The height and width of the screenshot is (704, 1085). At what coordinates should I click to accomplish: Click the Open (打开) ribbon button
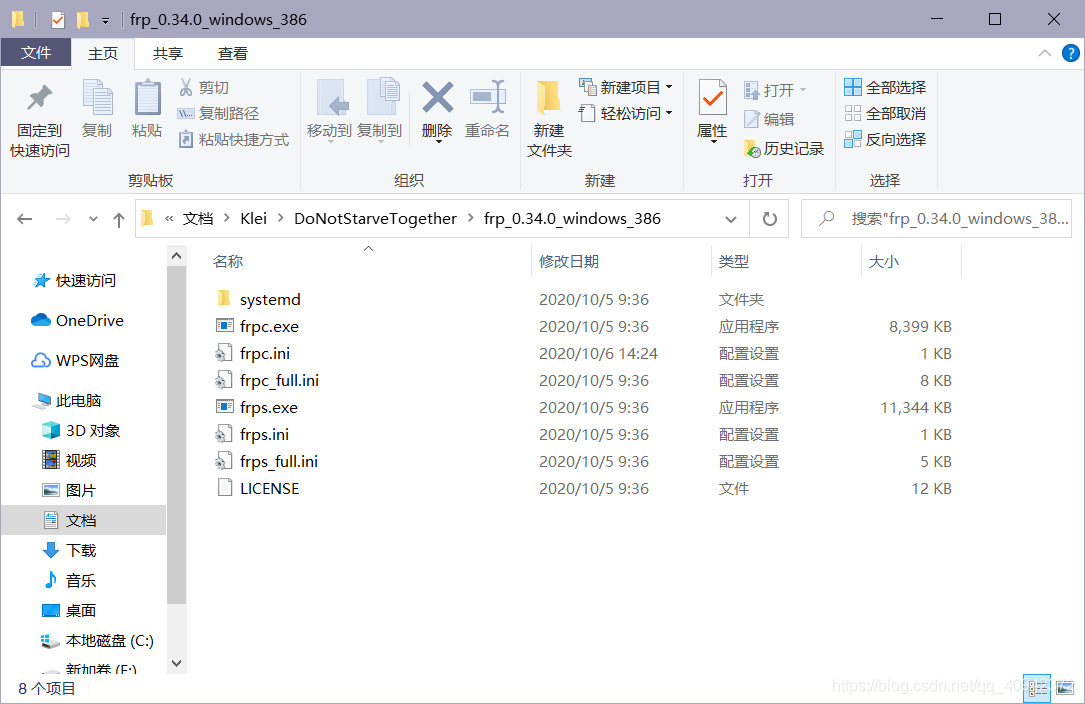tap(775, 90)
